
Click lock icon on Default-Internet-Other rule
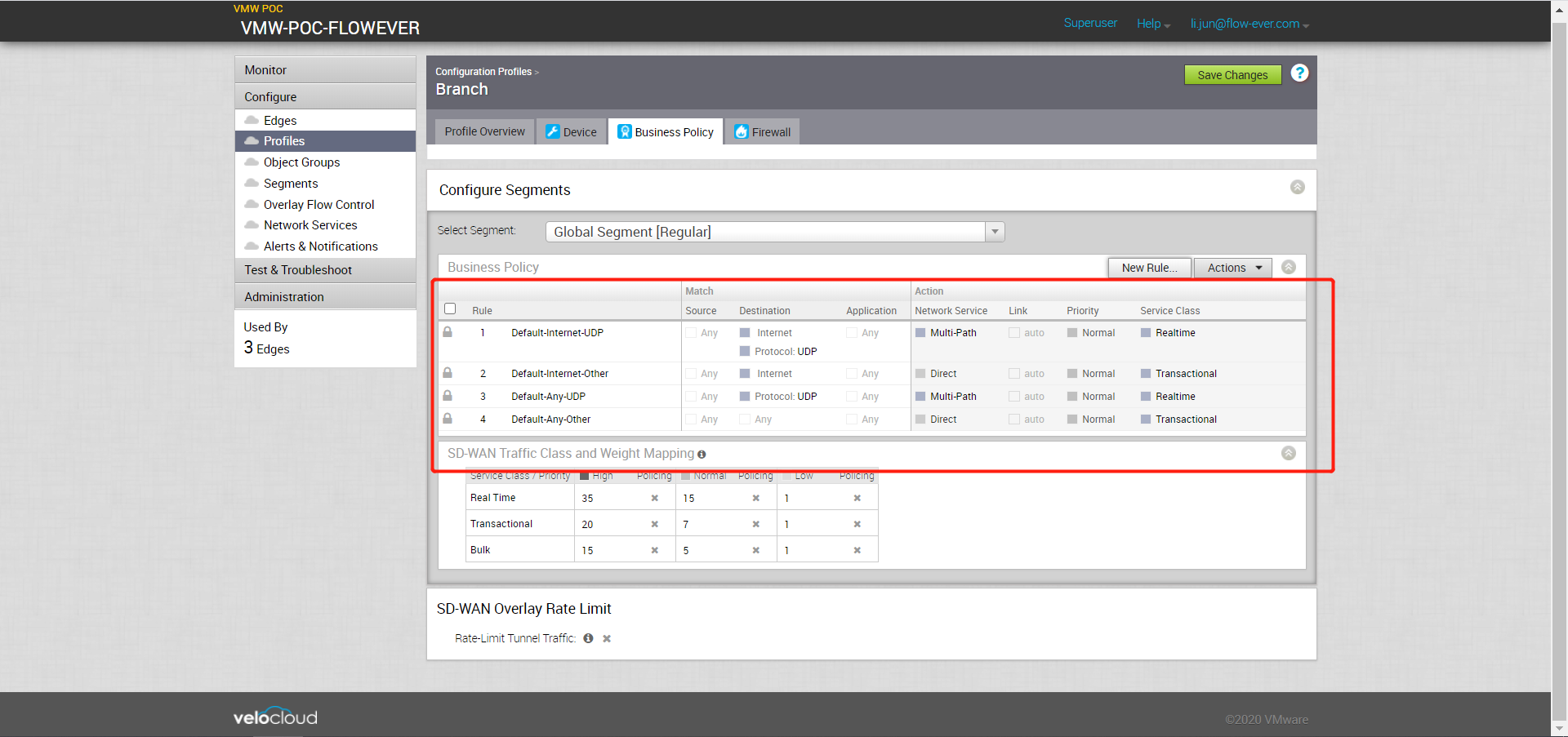[448, 372]
